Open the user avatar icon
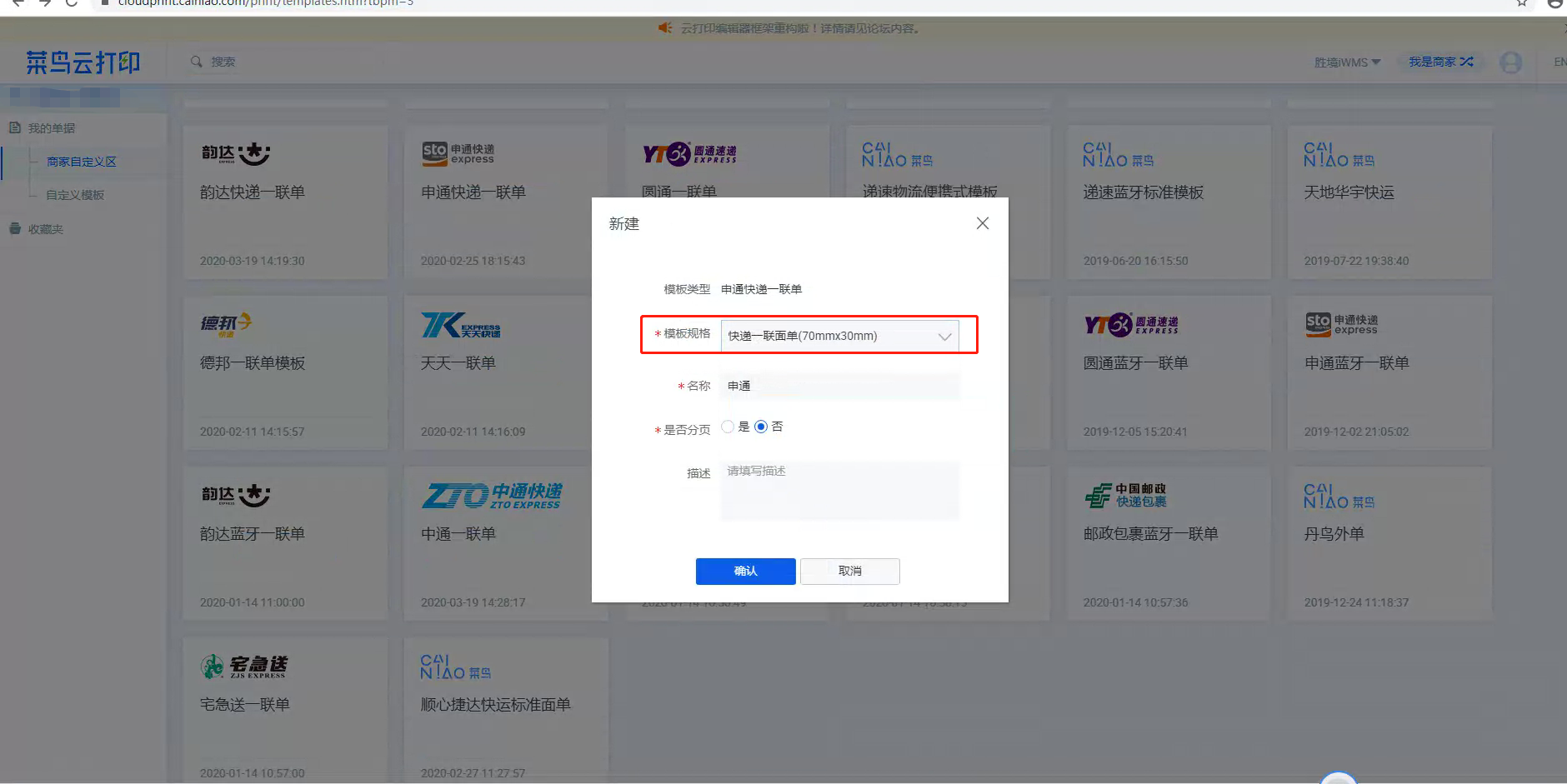 click(x=1510, y=62)
